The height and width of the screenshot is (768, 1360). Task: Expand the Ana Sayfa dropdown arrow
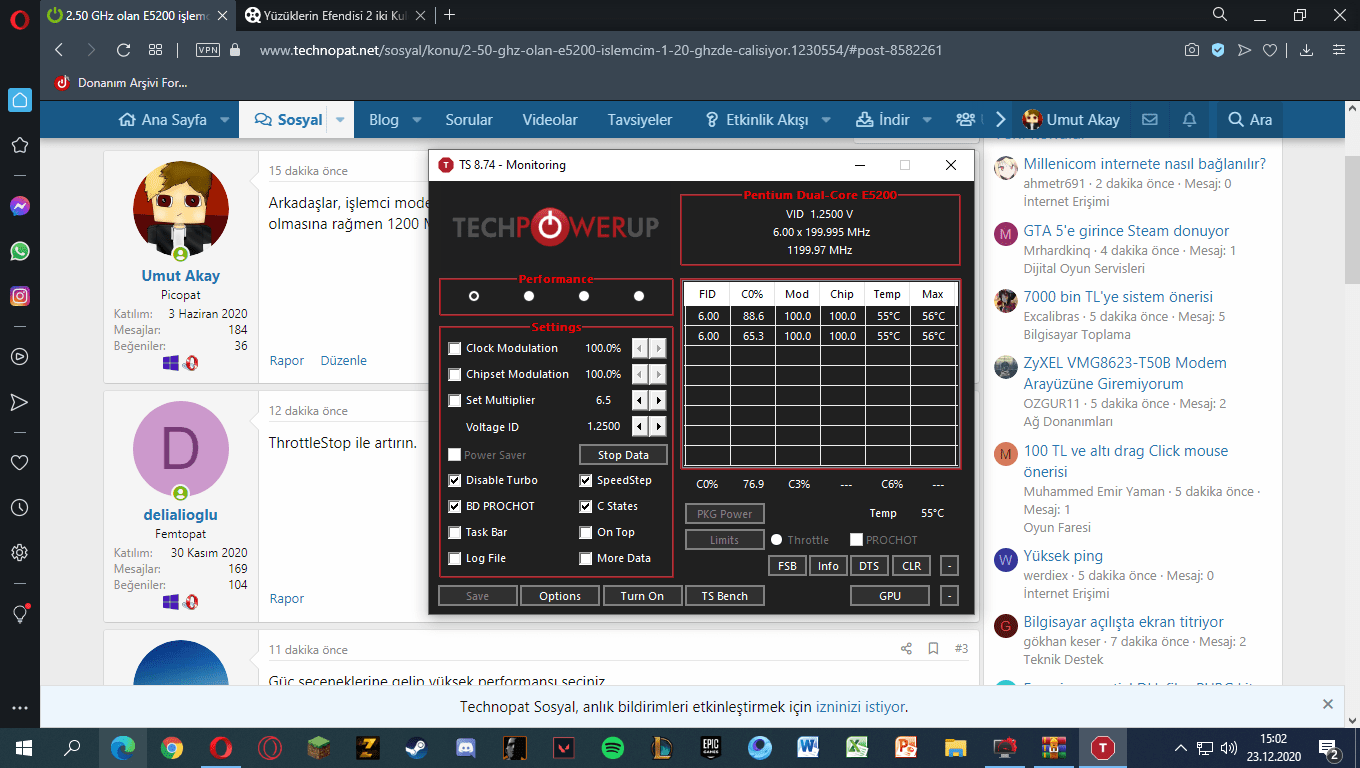[x=224, y=120]
